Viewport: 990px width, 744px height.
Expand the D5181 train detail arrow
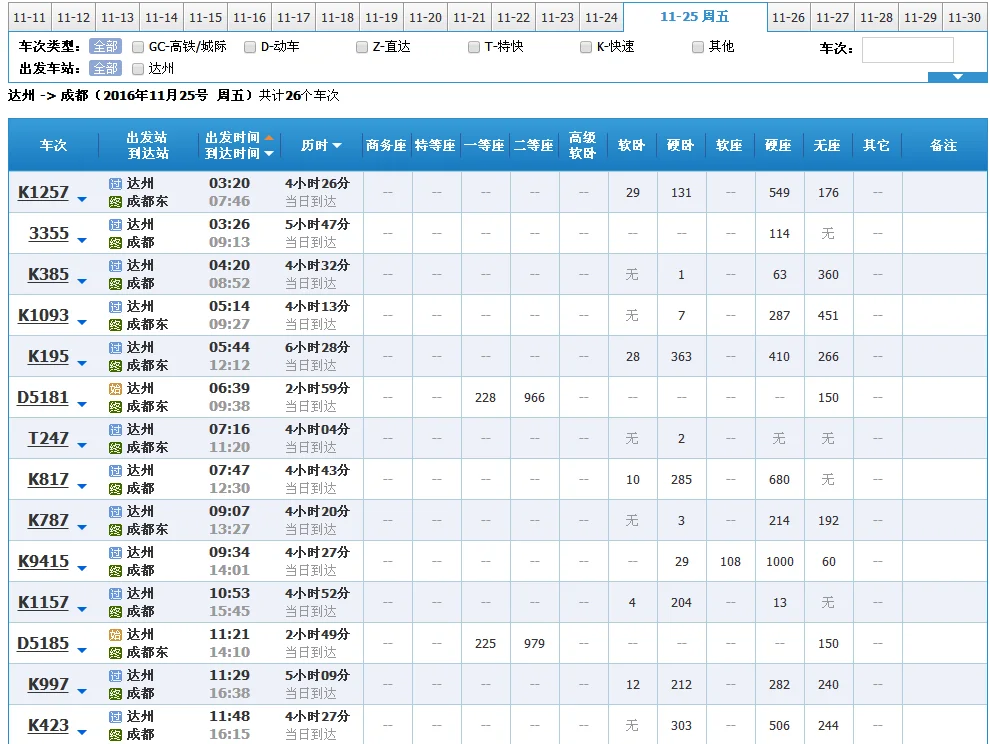(83, 402)
